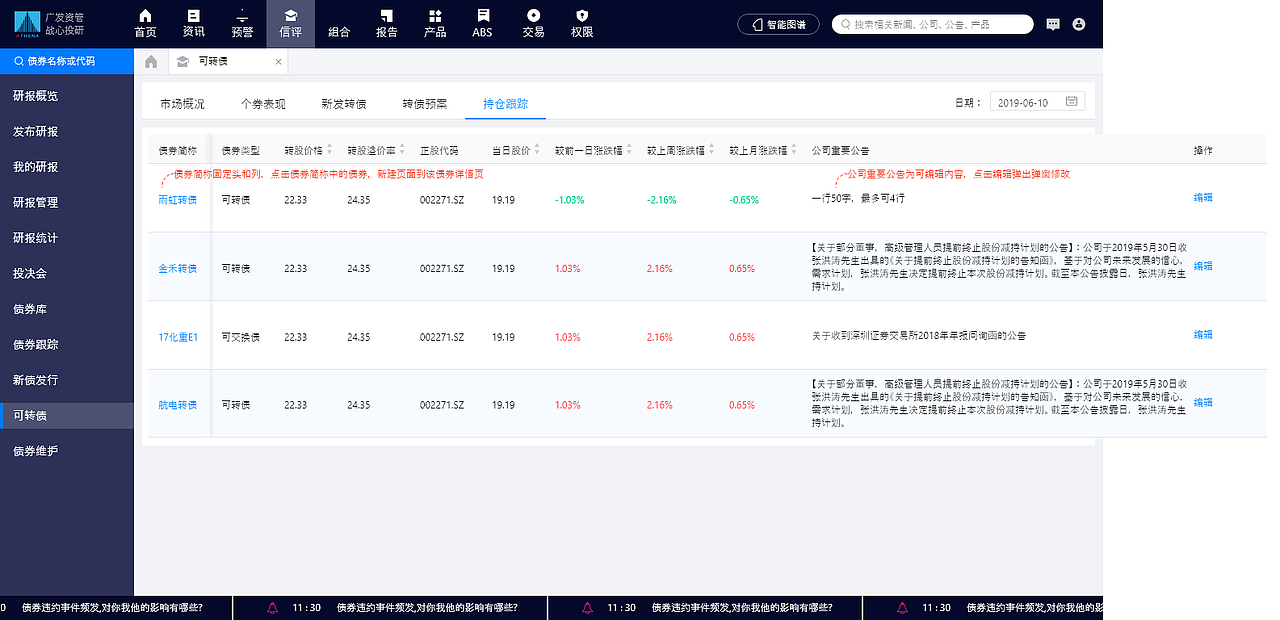
Task: Open the user account icon
Action: [x=1078, y=23]
